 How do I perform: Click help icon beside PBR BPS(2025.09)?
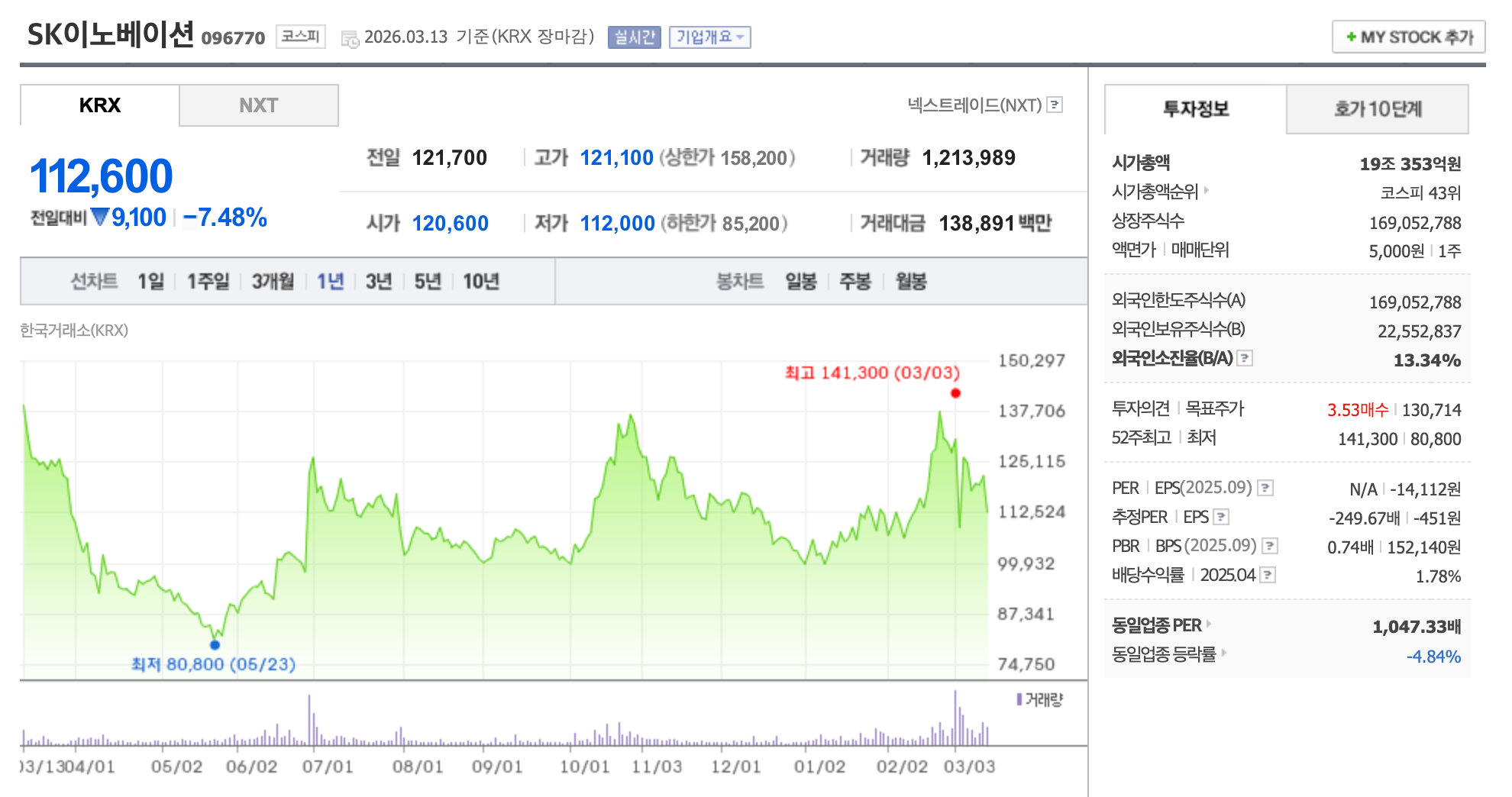(x=1270, y=546)
